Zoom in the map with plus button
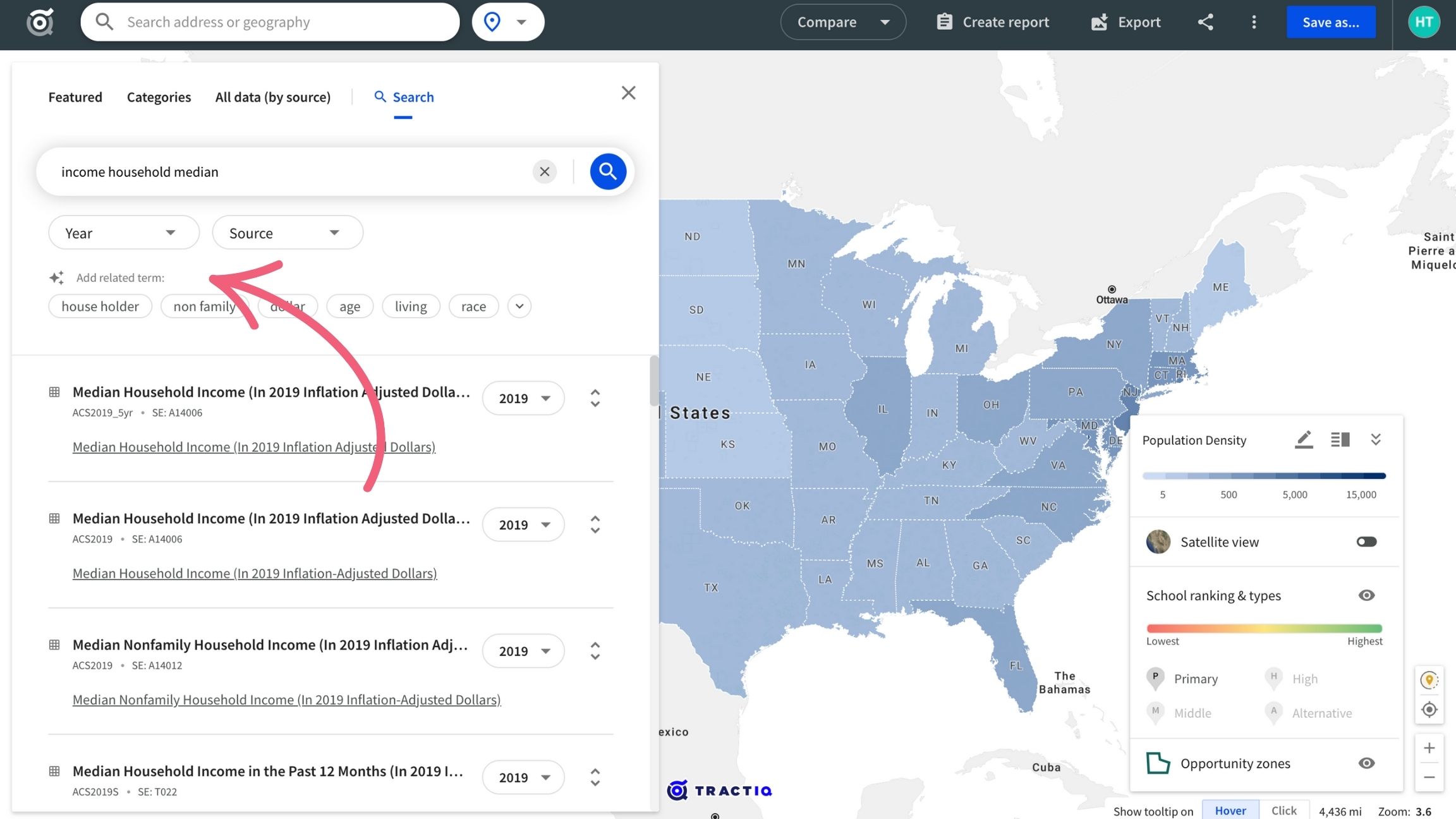Screen dimensions: 1456x819 coord(1429,748)
